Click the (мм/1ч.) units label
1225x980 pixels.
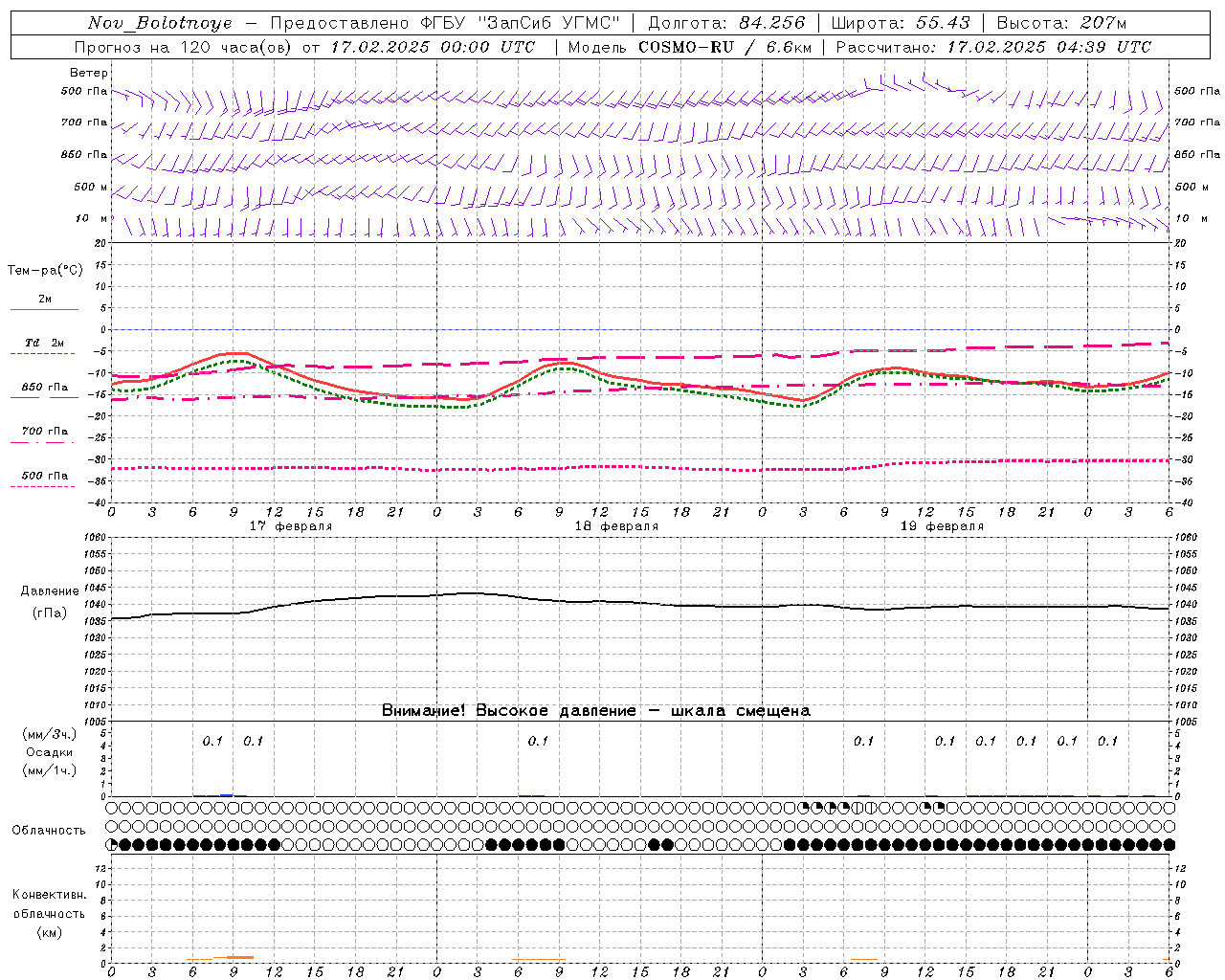coord(50,770)
